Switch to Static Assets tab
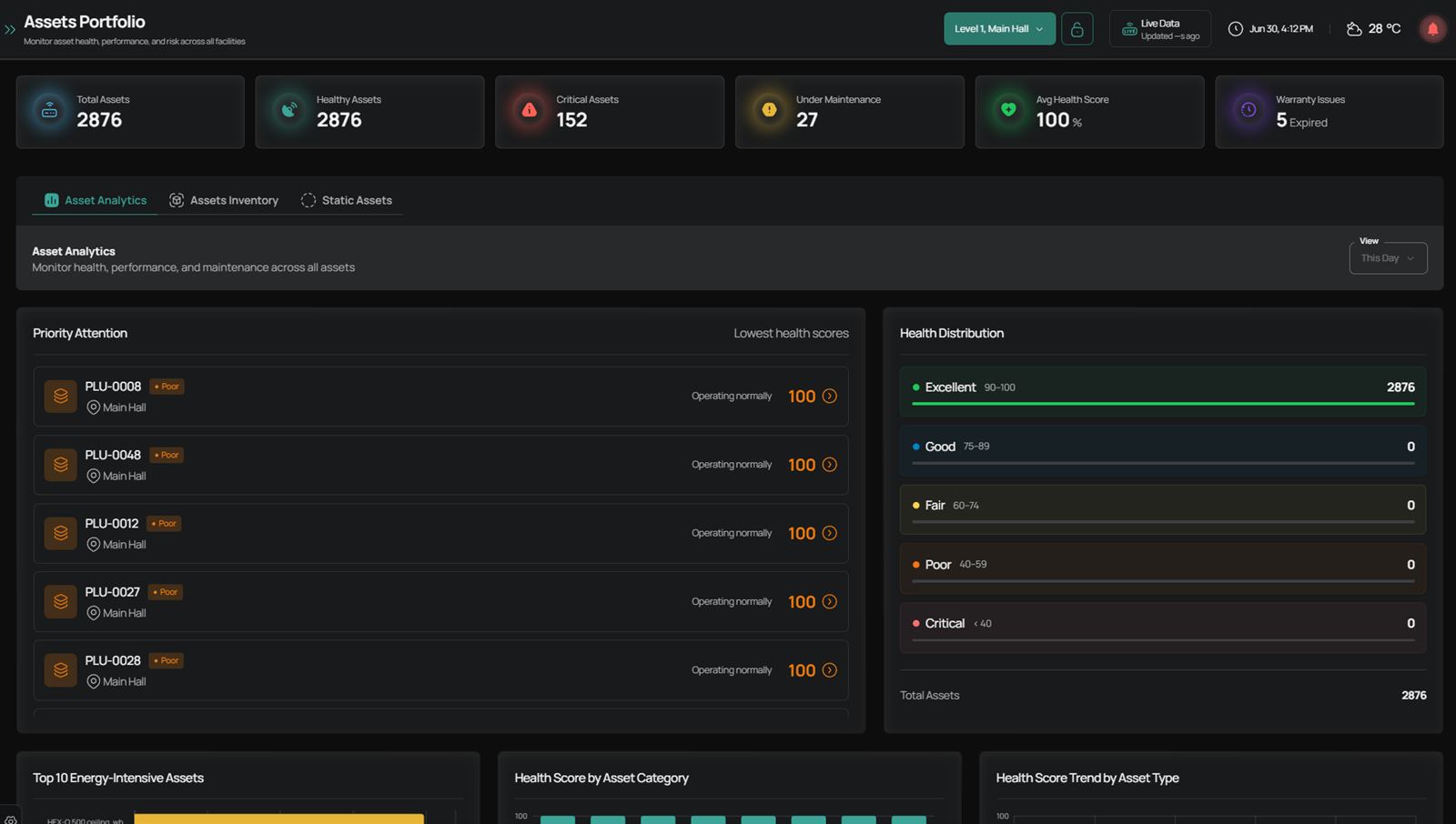Viewport: 1456px width, 824px height. coord(347,200)
